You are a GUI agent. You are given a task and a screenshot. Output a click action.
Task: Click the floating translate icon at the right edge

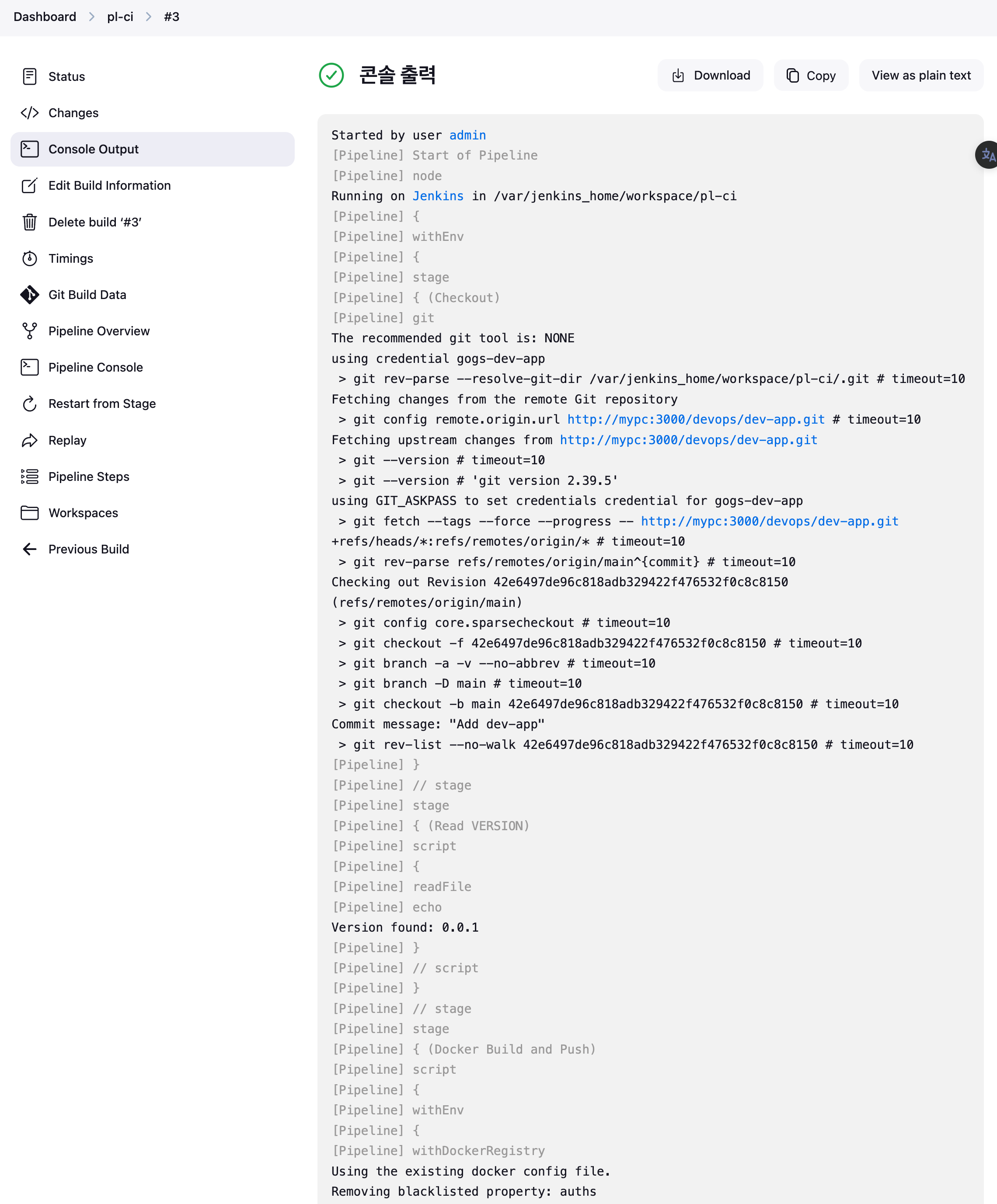pos(987,155)
